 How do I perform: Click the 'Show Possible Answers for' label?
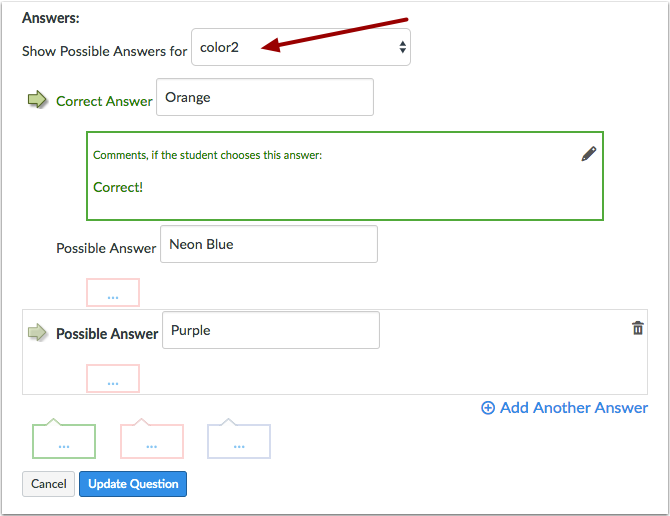(105, 51)
